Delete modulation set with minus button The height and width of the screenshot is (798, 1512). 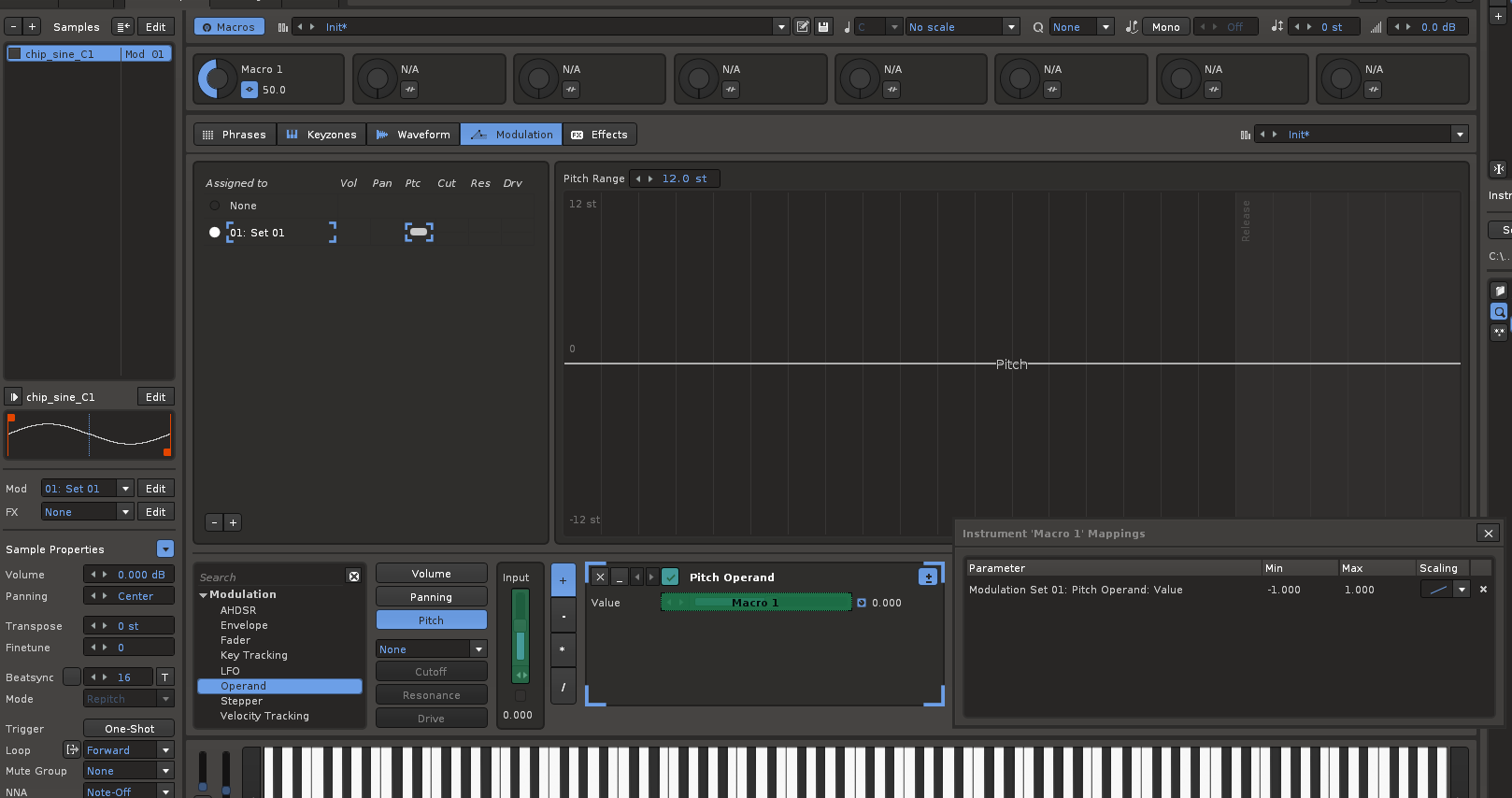coord(214,522)
